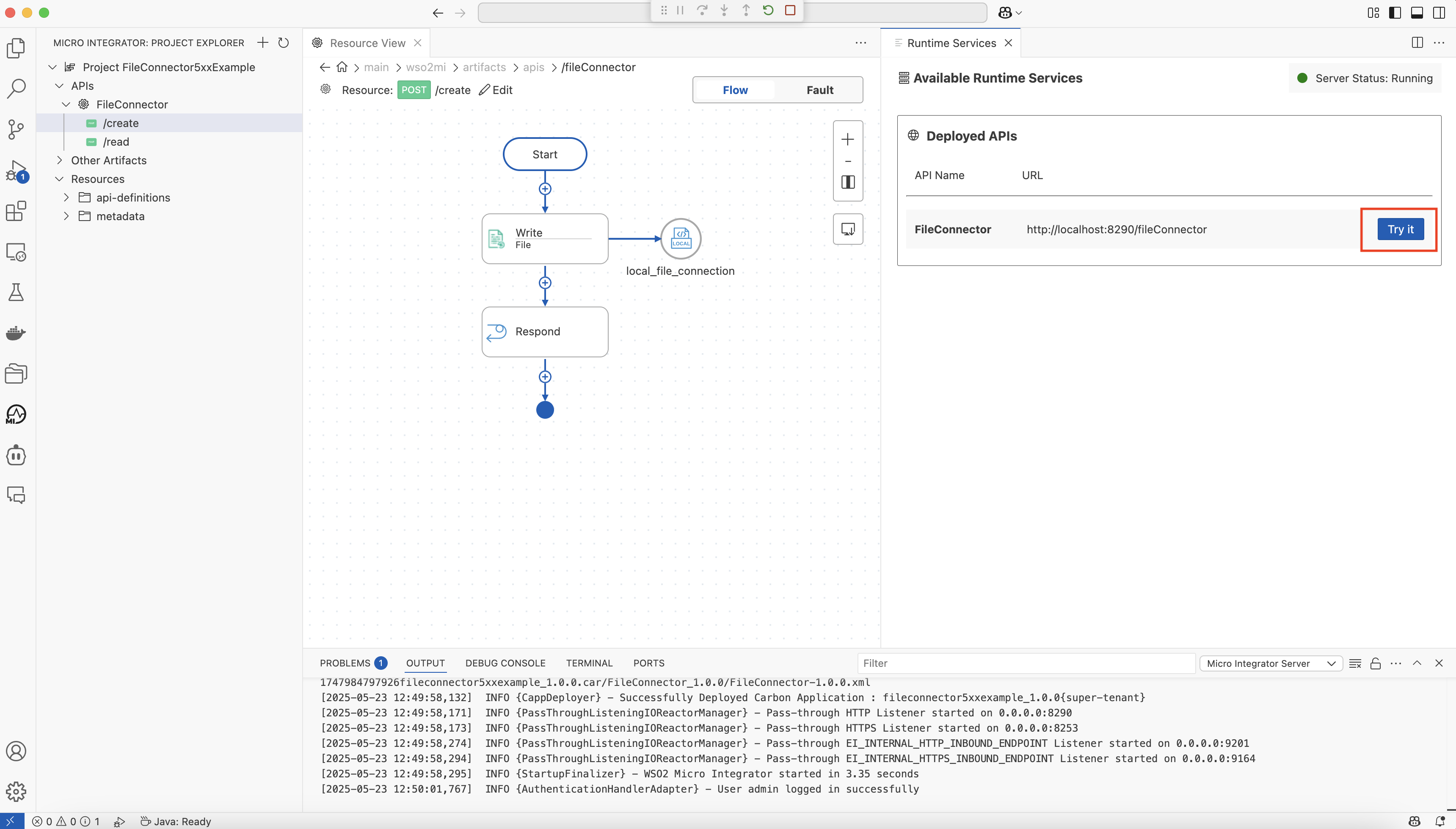Clear the output panel
The height and width of the screenshot is (829, 1456).
[x=1355, y=663]
